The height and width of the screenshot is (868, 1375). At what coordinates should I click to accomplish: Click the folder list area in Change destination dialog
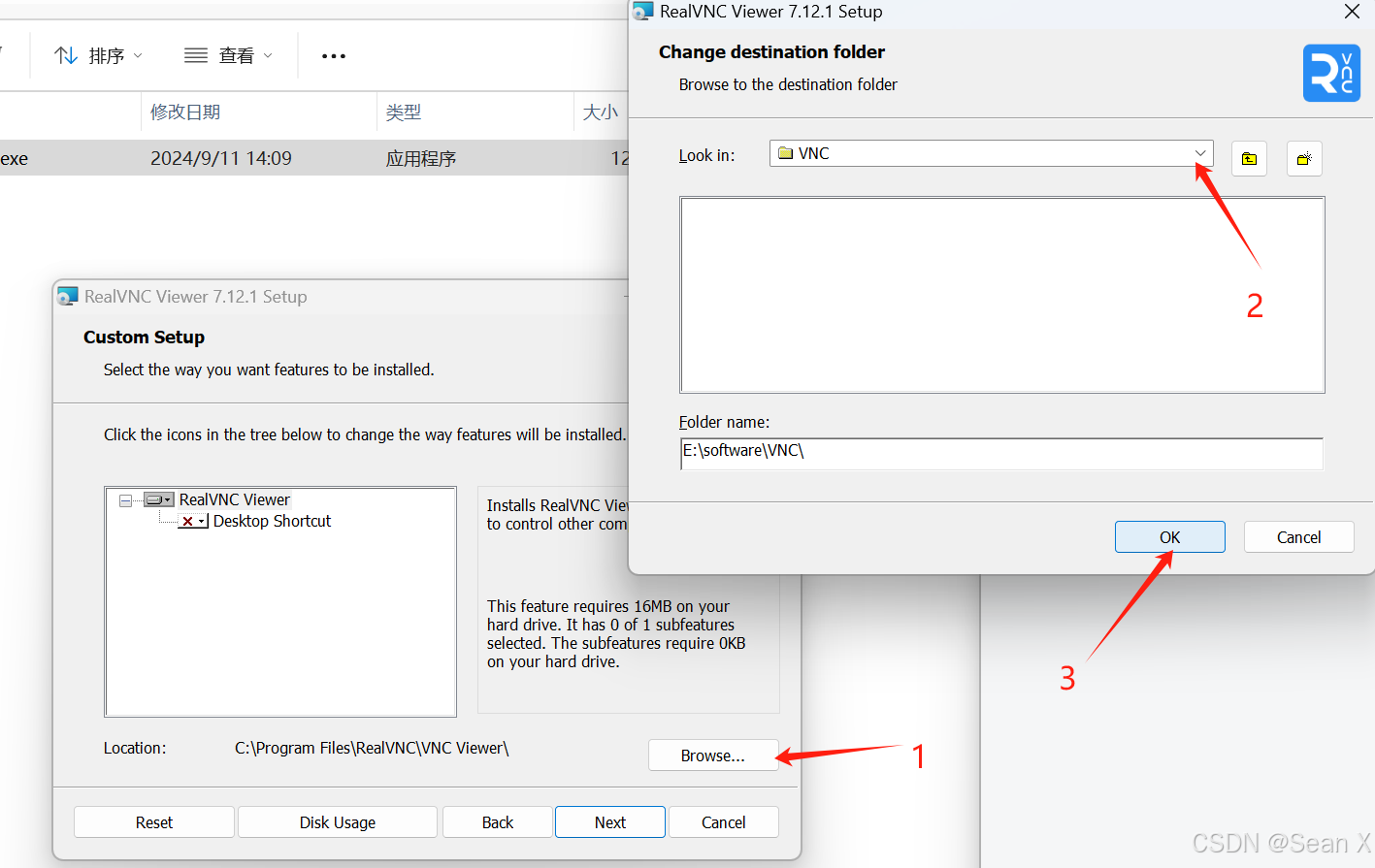(x=1002, y=295)
